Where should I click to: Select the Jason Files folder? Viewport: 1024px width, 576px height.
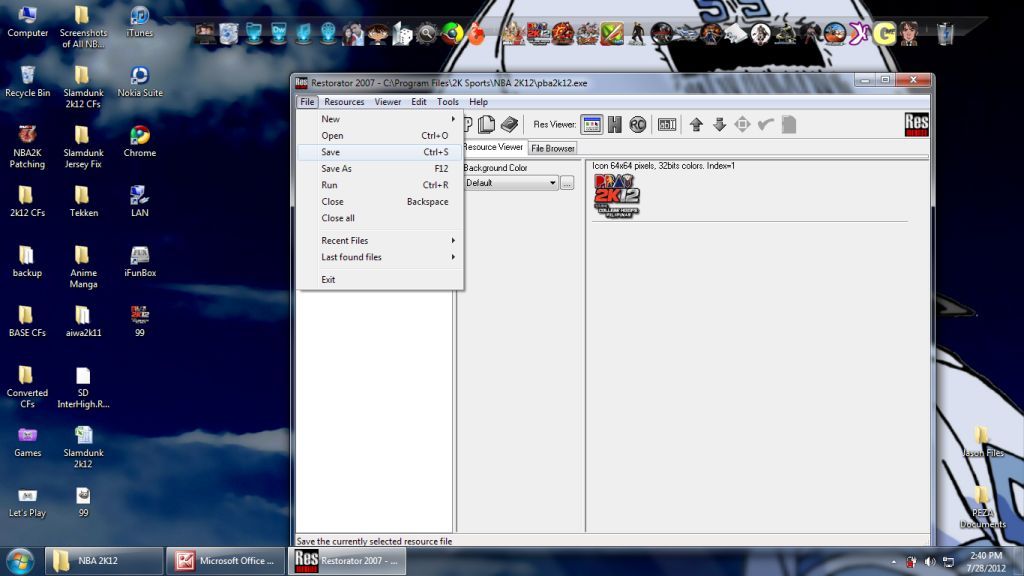click(982, 441)
